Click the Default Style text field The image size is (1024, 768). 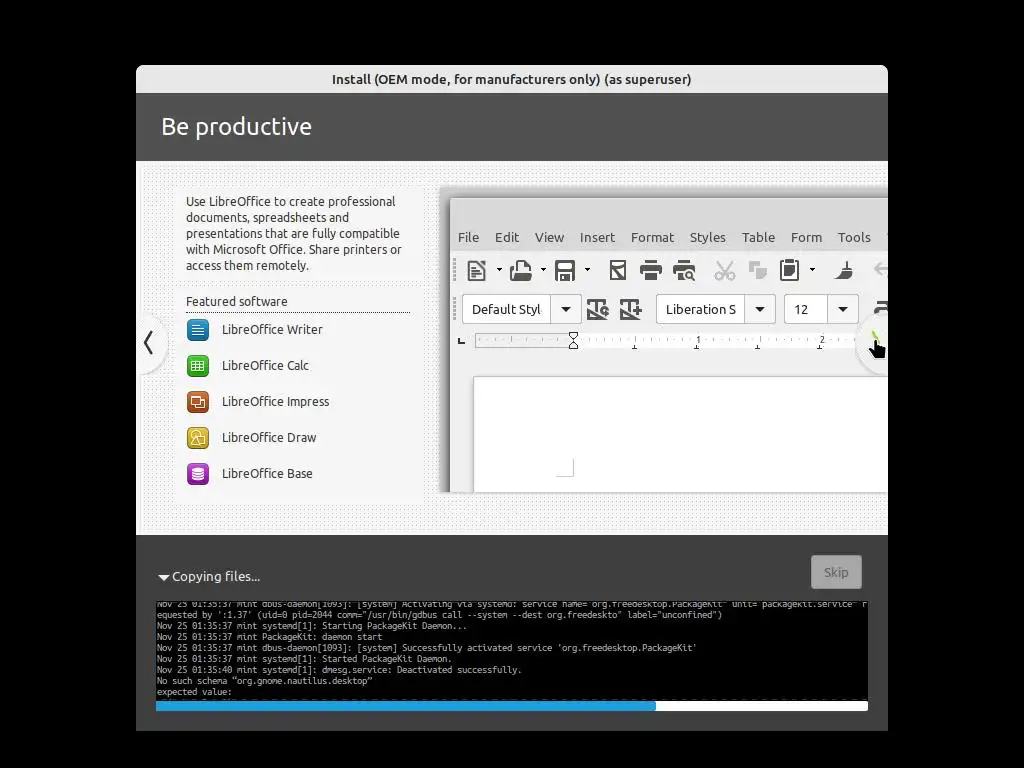click(x=507, y=310)
